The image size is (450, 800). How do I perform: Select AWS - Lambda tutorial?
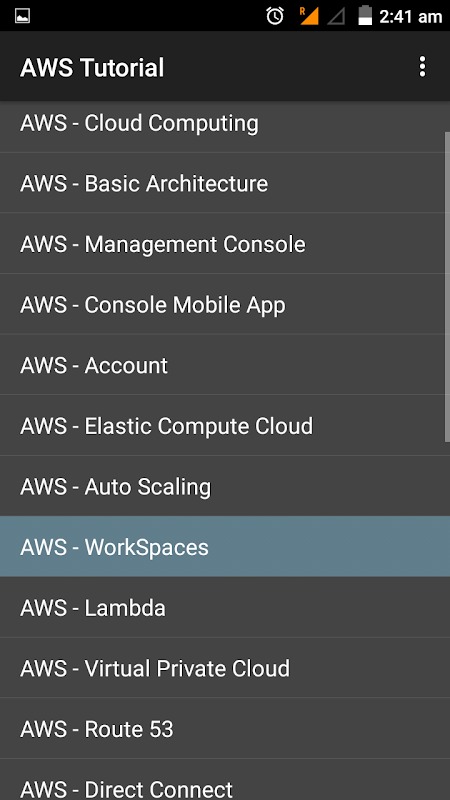(x=225, y=607)
